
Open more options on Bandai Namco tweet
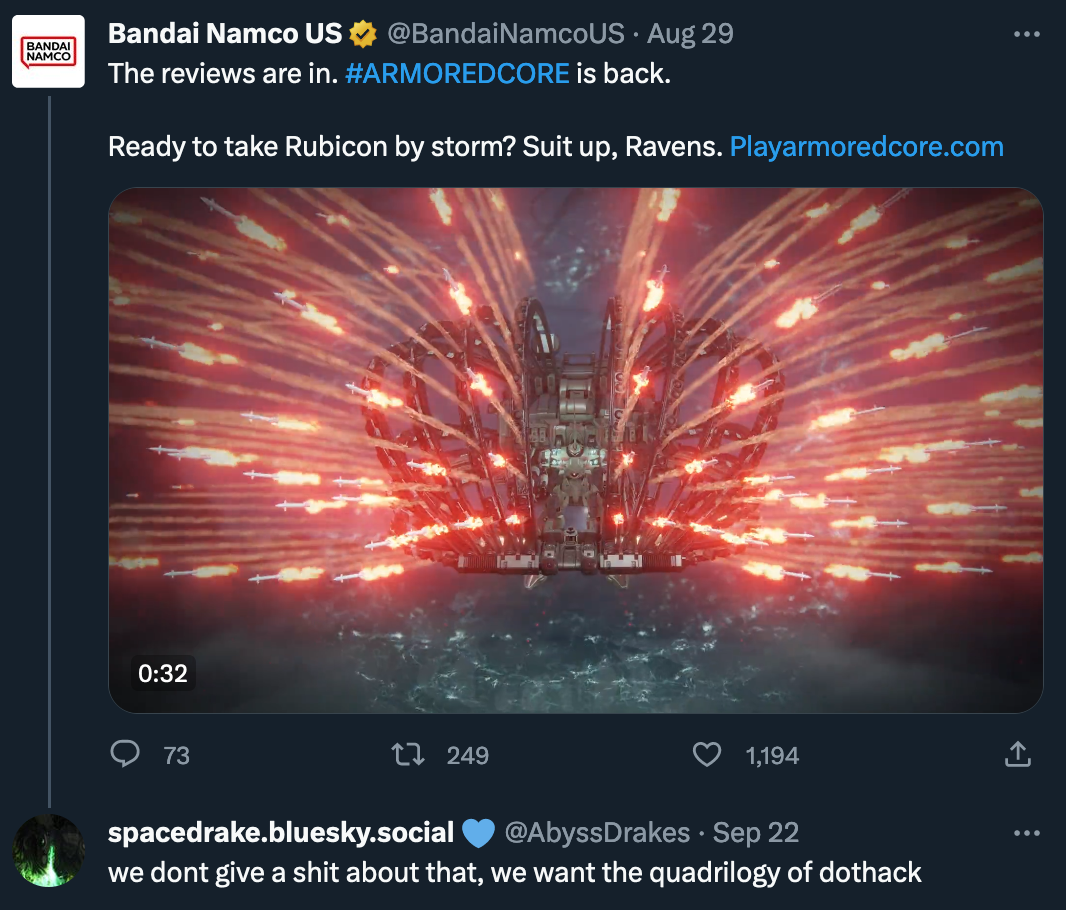pos(1027,34)
